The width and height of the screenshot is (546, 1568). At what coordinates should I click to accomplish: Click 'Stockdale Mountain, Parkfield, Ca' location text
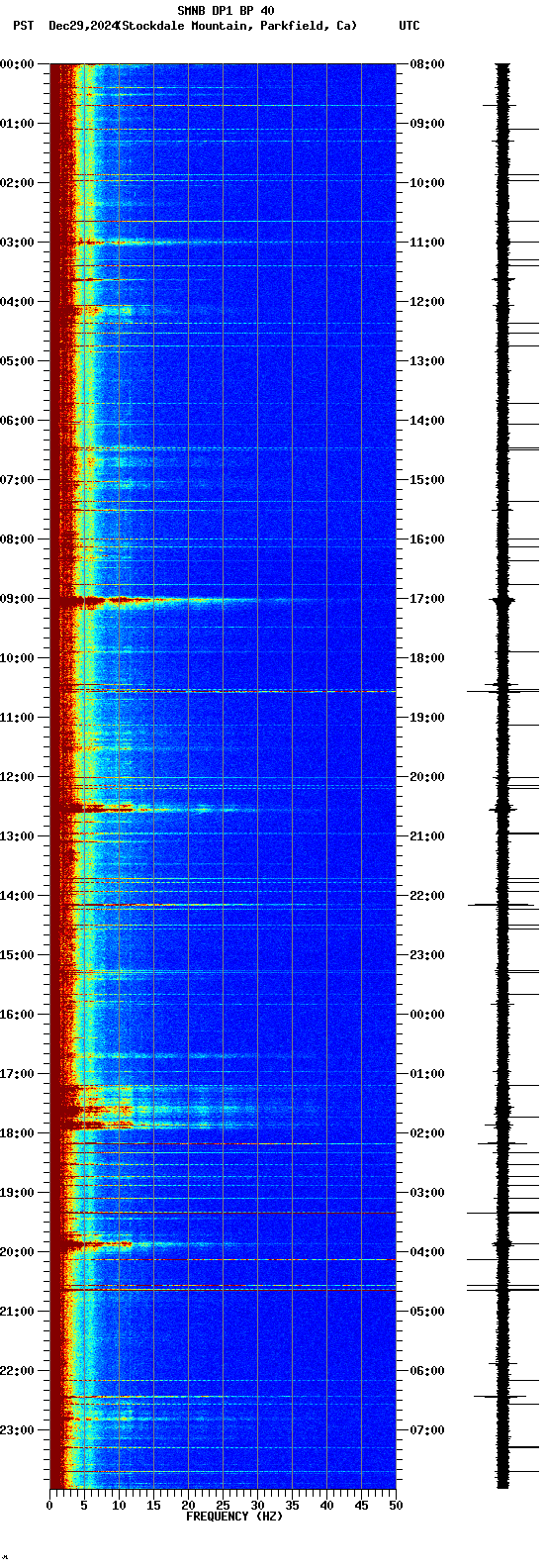pyautogui.click(x=237, y=26)
